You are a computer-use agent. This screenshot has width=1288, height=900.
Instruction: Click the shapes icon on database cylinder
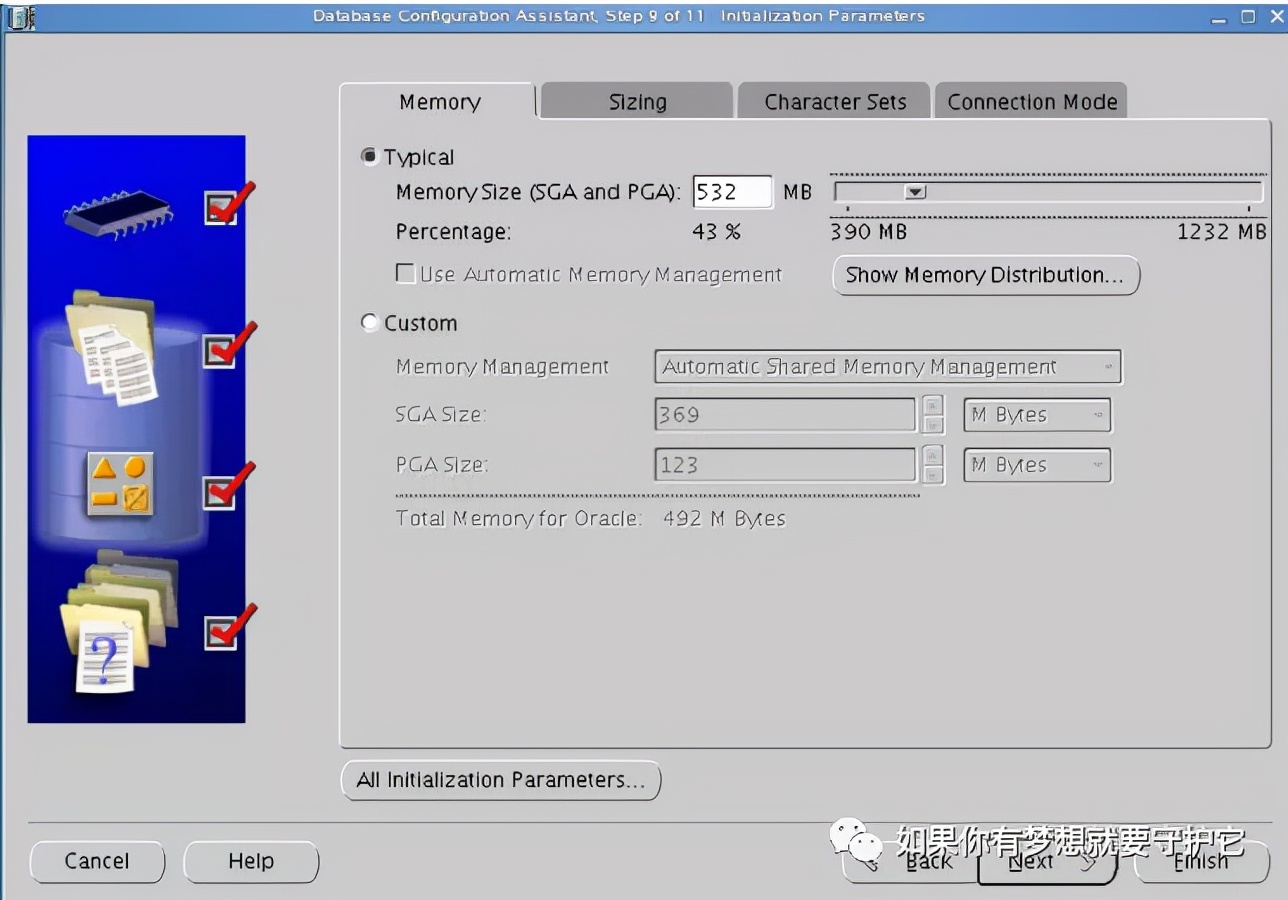tap(120, 484)
